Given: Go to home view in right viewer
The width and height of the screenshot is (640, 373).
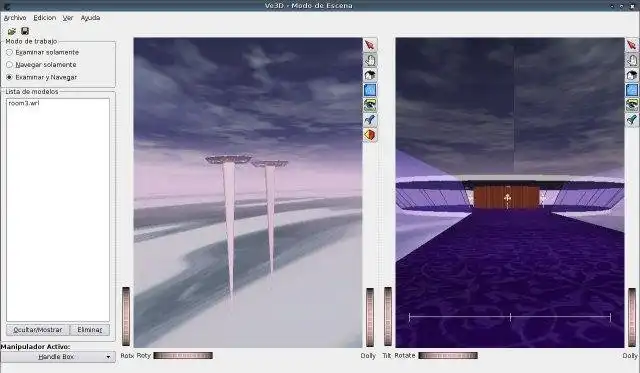Looking at the screenshot, I should pos(632,75).
